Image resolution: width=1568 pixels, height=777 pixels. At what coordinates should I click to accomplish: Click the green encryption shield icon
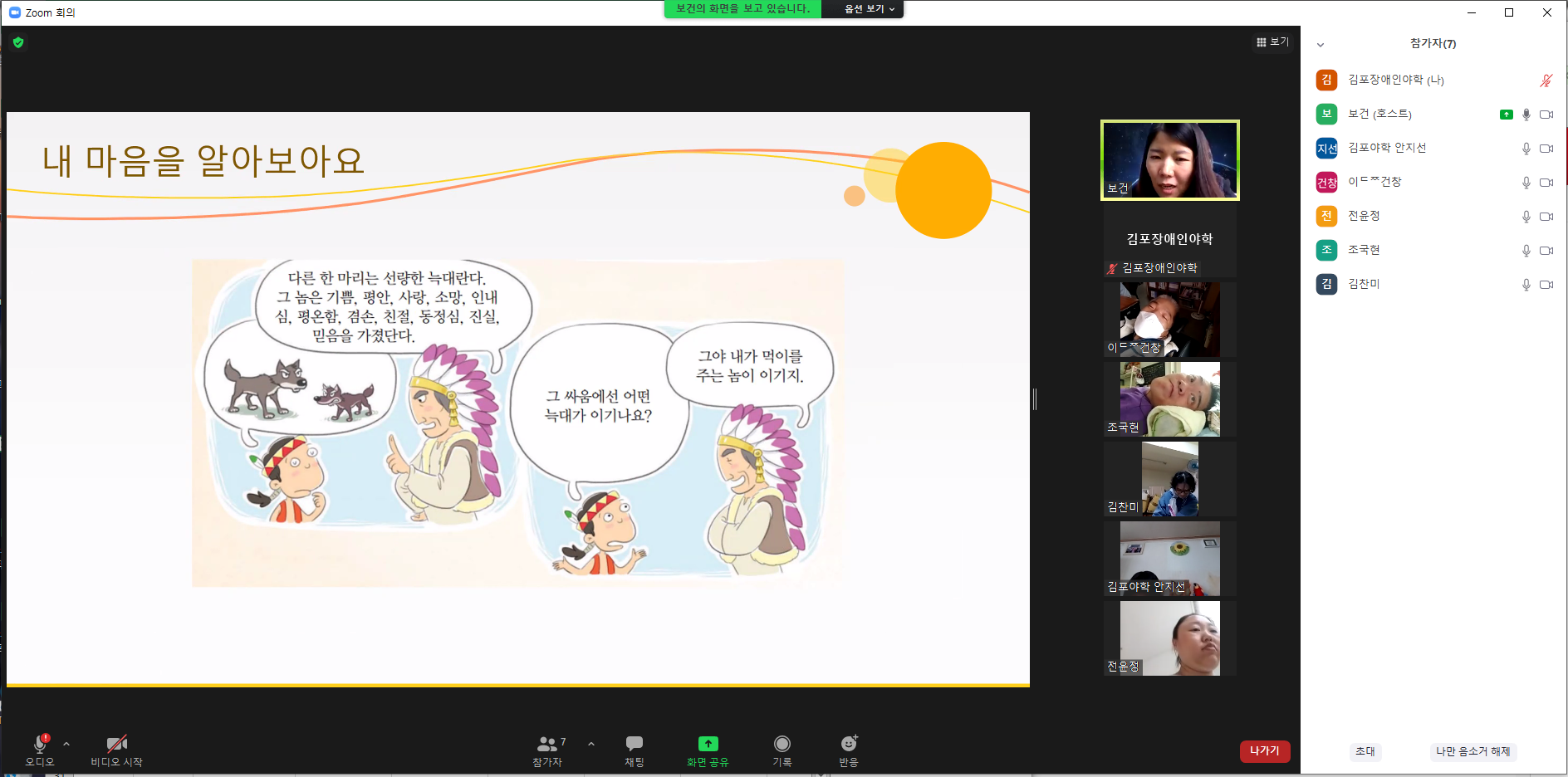tap(18, 42)
